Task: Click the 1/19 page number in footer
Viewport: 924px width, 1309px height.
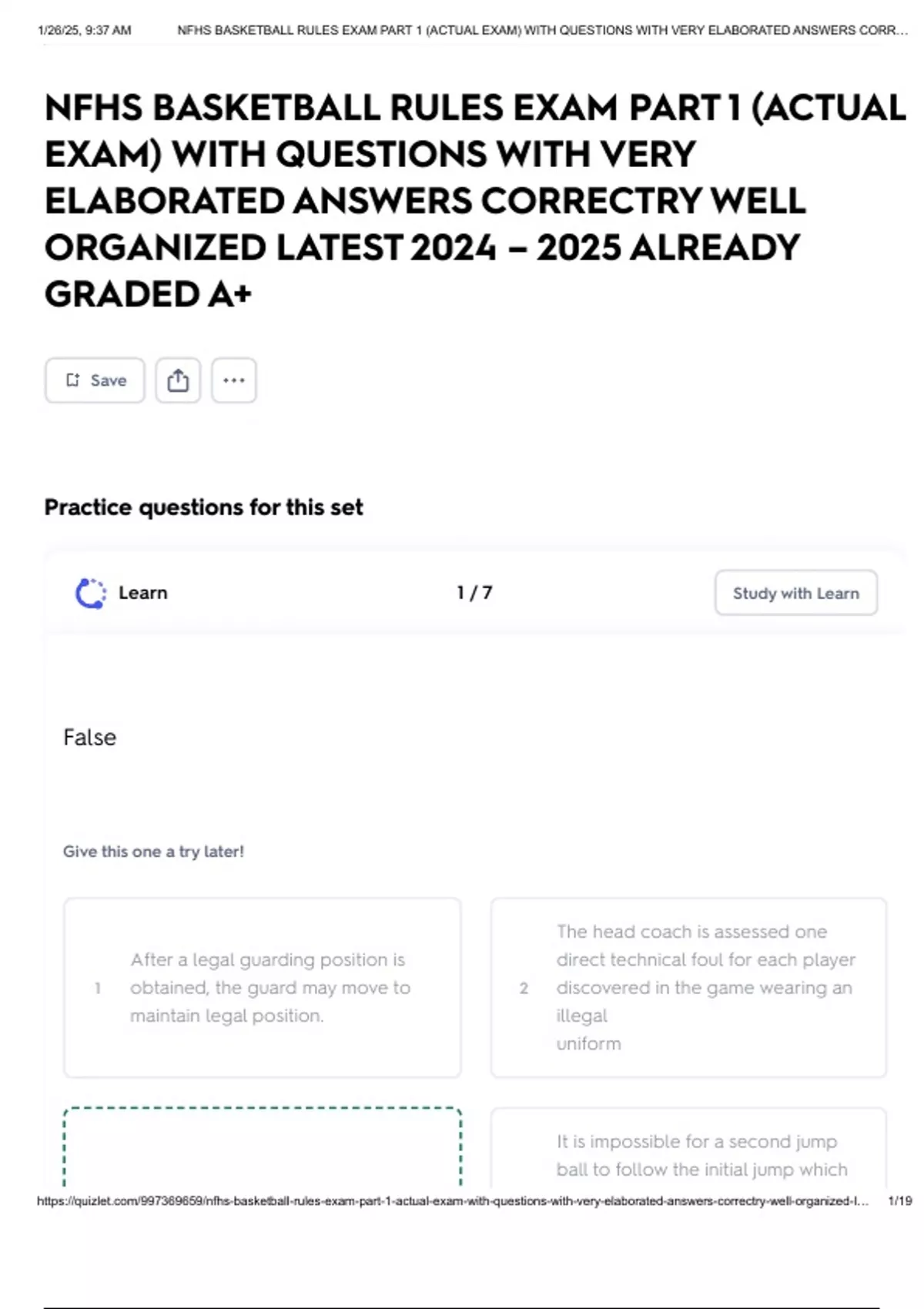Action: 899,1201
